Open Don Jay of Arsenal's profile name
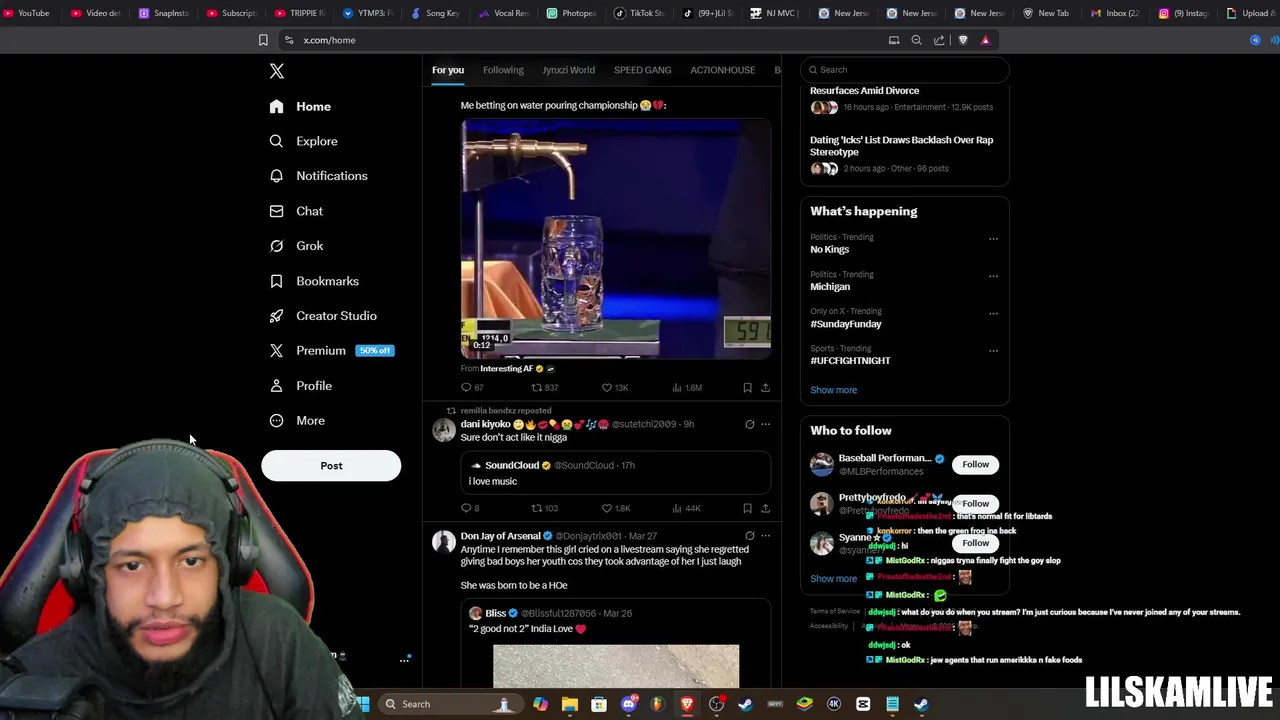Viewport: 1280px width, 720px height. (x=500, y=536)
